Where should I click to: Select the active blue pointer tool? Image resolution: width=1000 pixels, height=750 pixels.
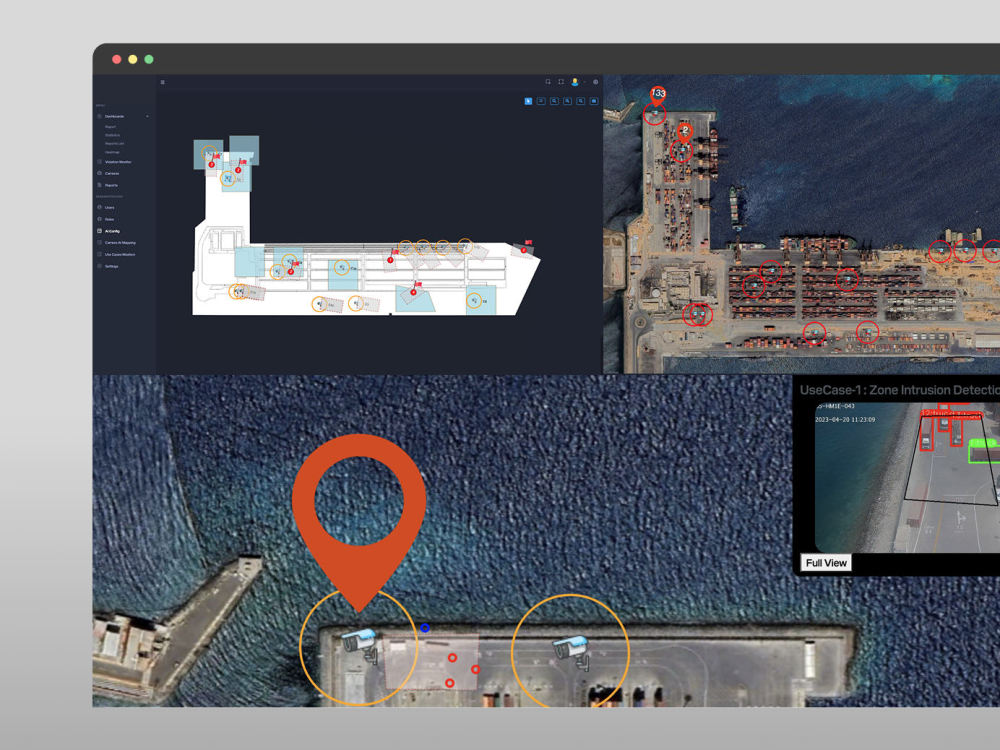point(528,101)
